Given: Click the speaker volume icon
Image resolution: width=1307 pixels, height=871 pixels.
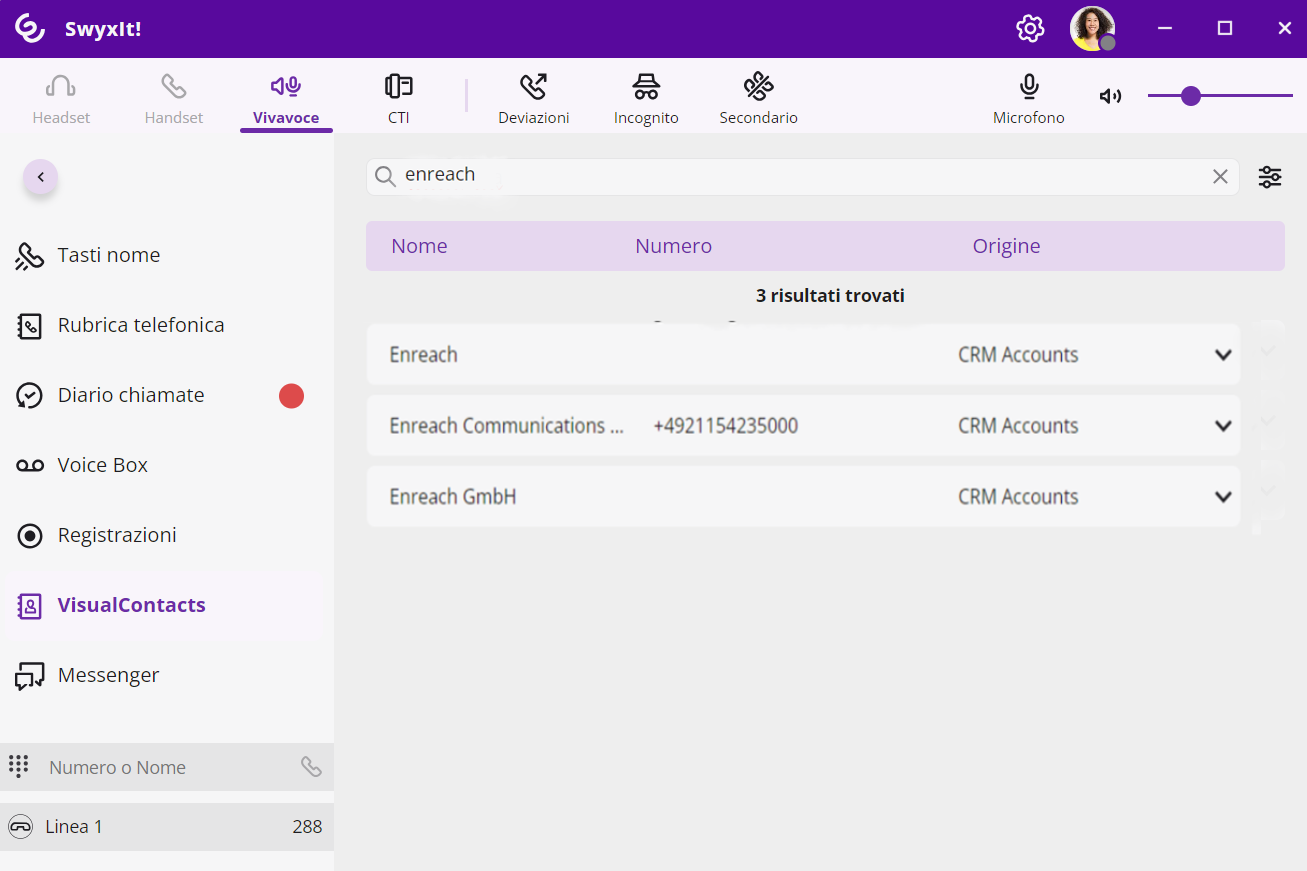Looking at the screenshot, I should pyautogui.click(x=1110, y=96).
